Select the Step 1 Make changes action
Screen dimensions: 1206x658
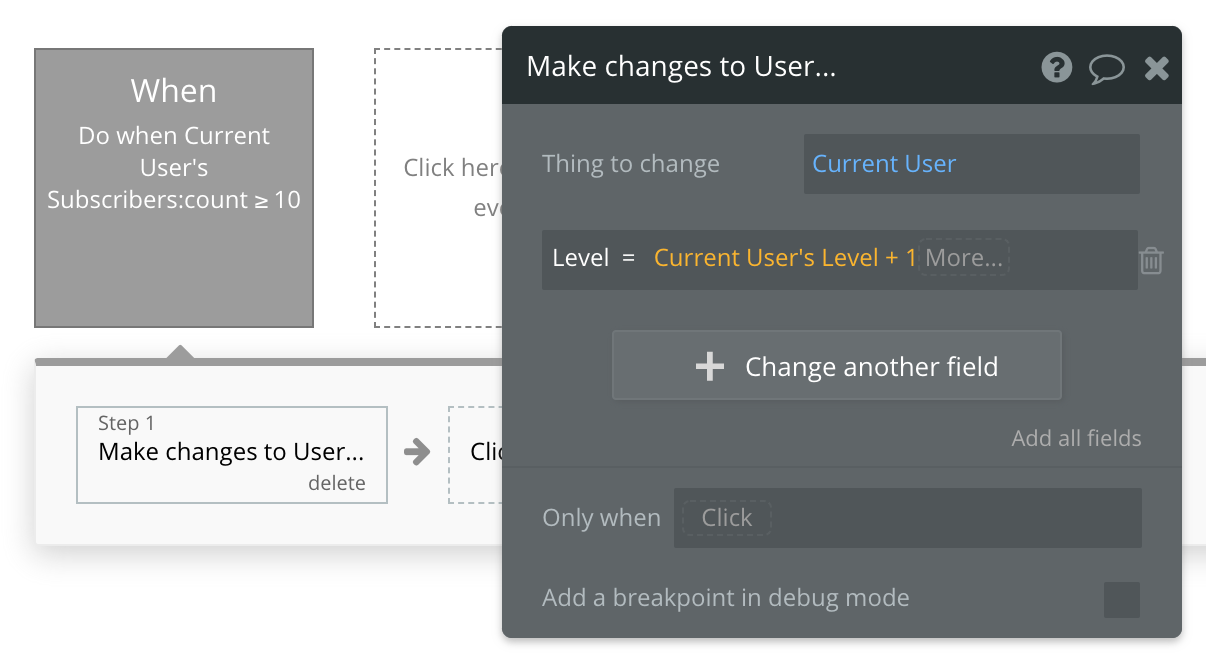[x=231, y=452]
